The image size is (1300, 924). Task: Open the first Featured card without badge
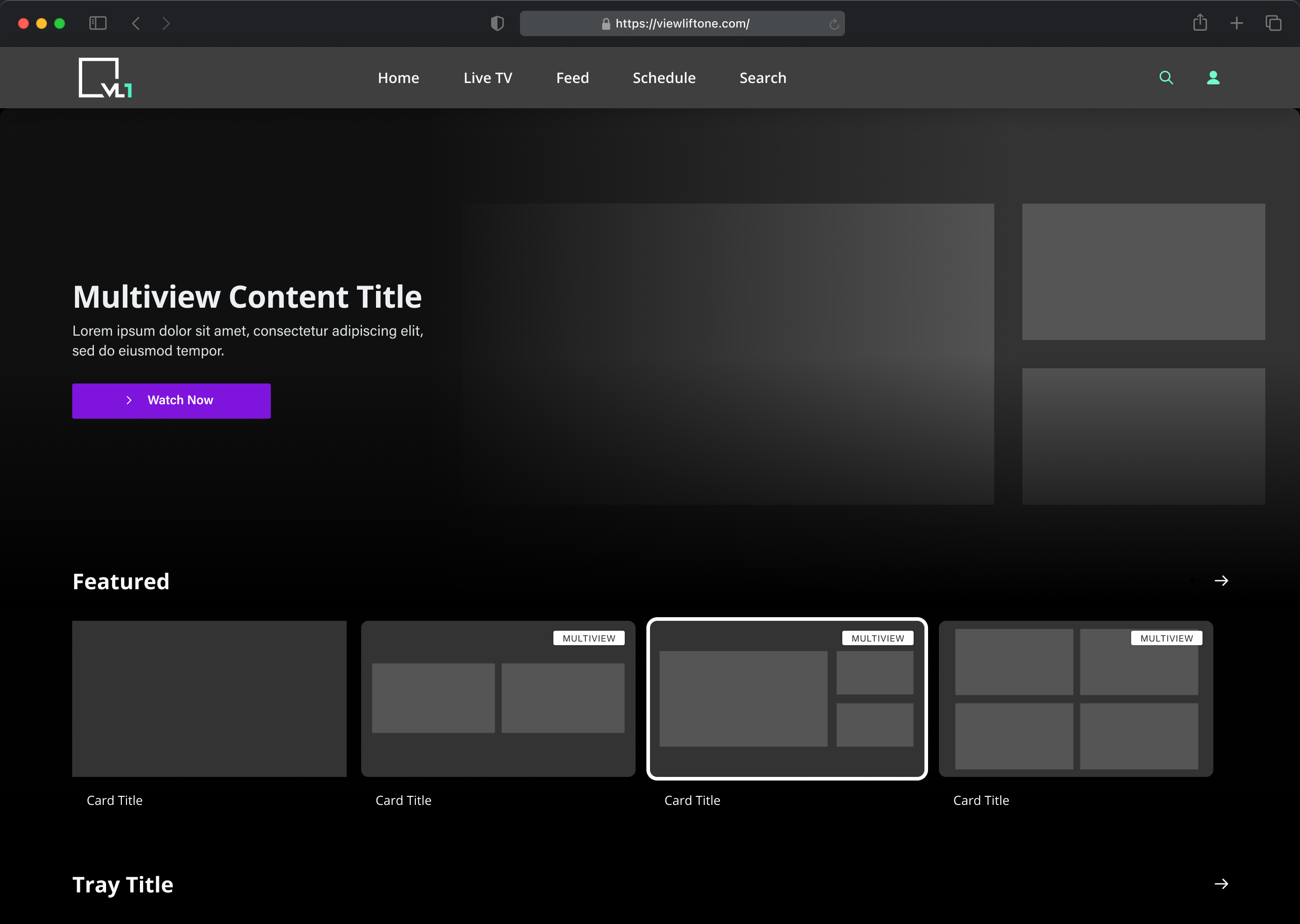pyautogui.click(x=209, y=699)
